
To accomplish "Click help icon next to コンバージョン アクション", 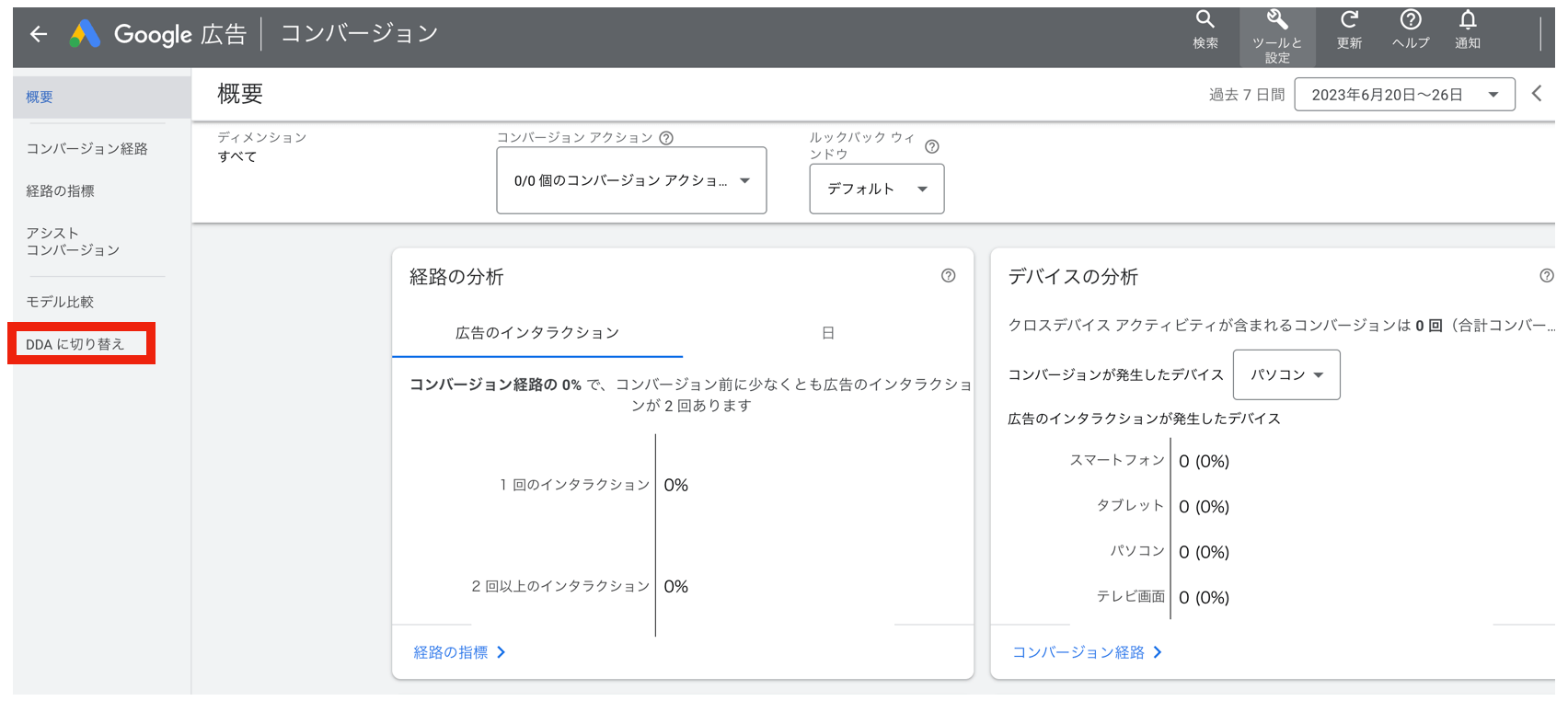I will (666, 138).
